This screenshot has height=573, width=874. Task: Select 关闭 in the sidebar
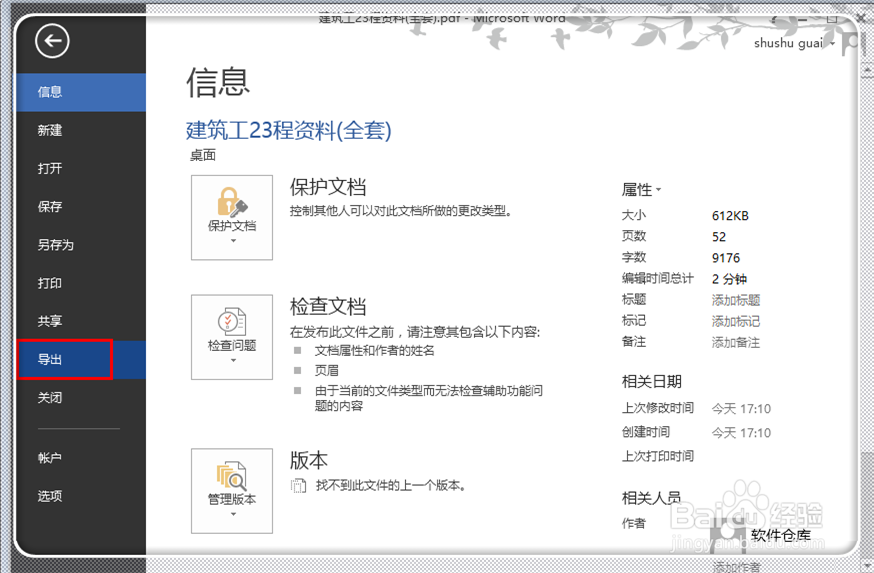[81, 398]
